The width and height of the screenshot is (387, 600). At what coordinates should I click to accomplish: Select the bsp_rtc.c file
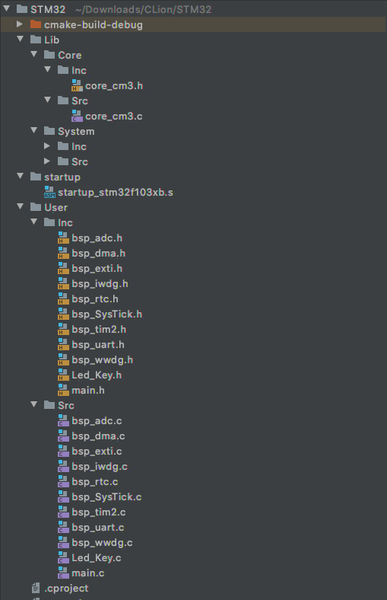pos(95,482)
